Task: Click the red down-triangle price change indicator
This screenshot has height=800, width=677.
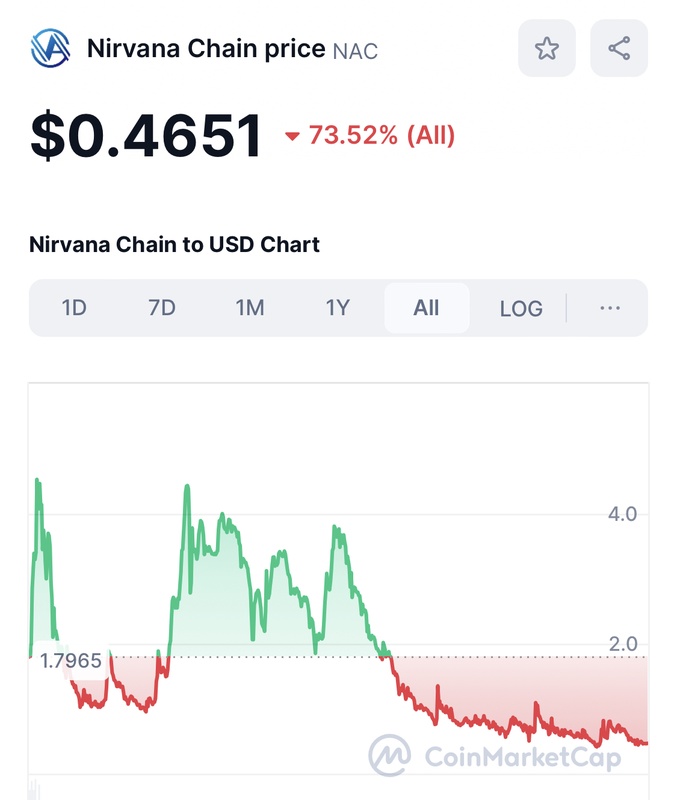Action: coord(293,137)
